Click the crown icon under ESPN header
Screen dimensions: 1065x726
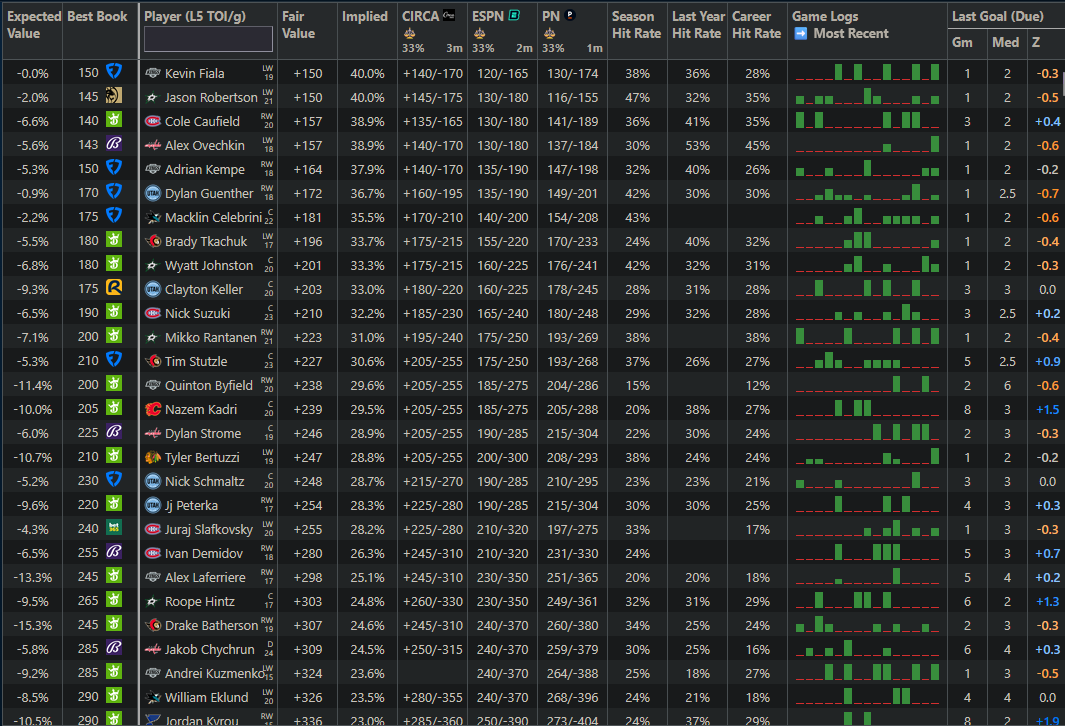point(479,33)
